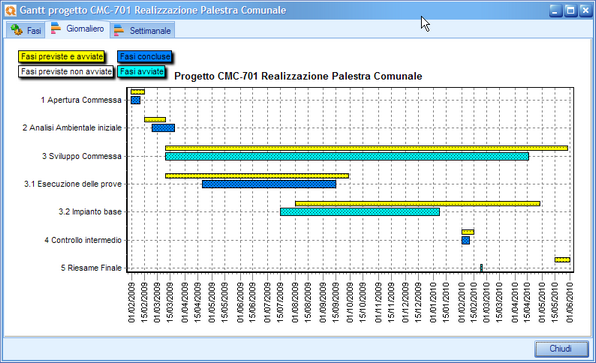Switch to the Fasi tab

[25, 30]
